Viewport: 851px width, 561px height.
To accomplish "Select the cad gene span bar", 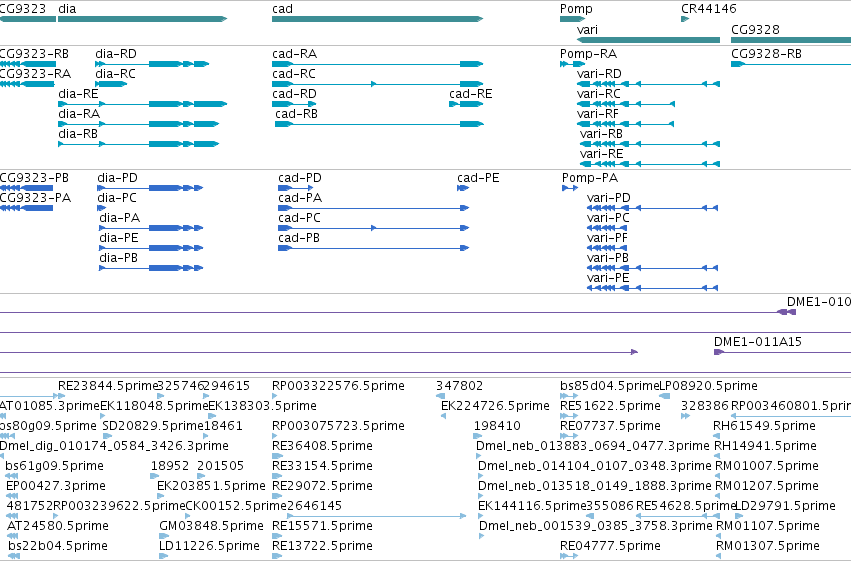I will click(377, 19).
